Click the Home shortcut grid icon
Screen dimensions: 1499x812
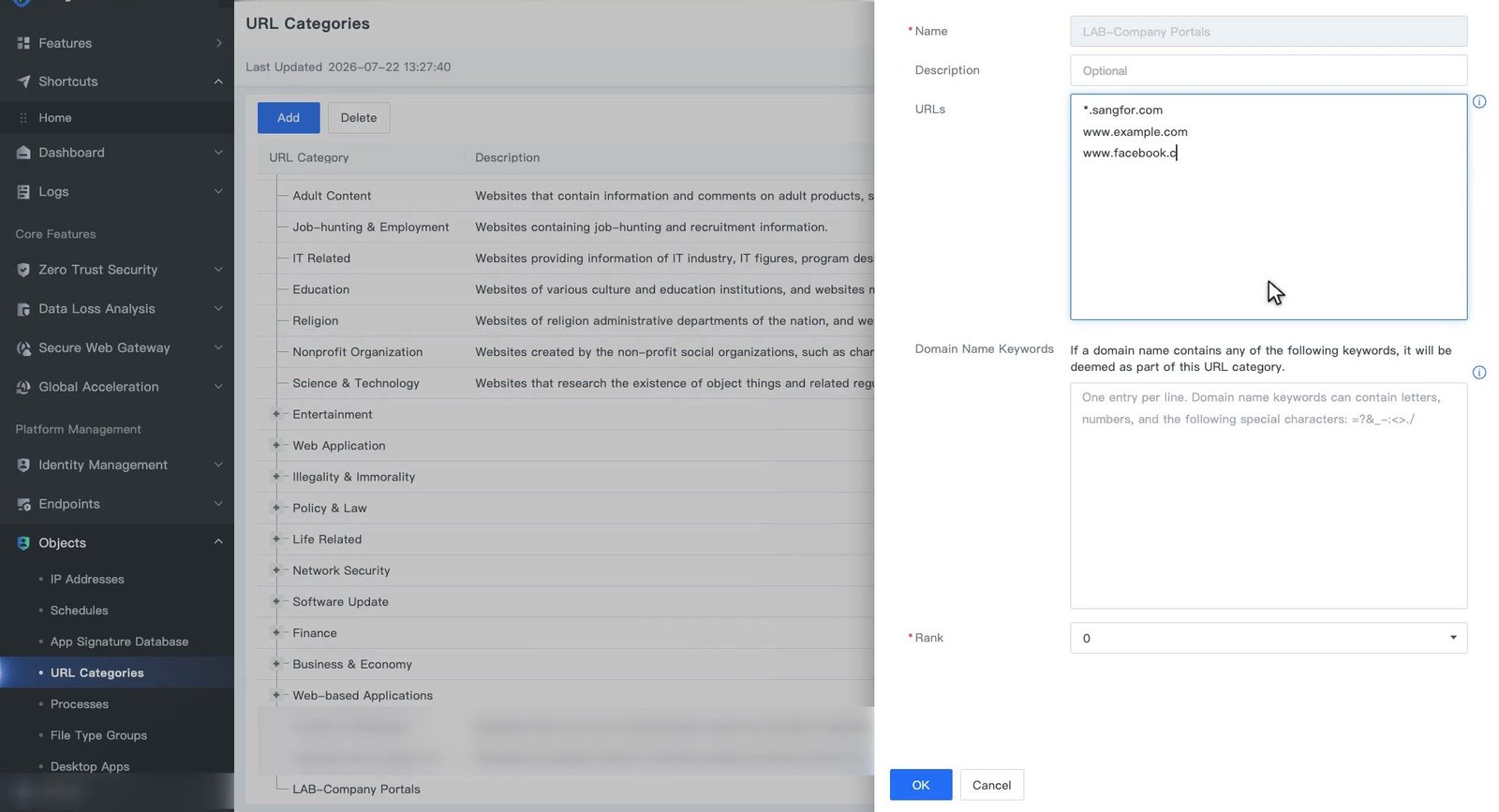click(x=23, y=118)
